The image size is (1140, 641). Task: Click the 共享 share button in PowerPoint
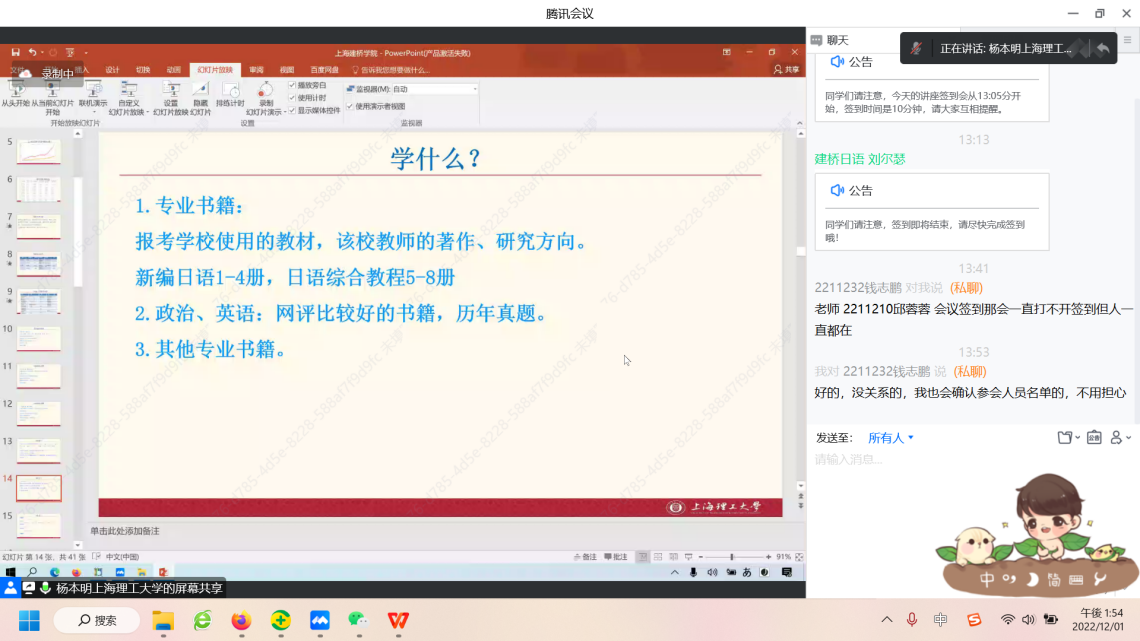pyautogui.click(x=786, y=70)
